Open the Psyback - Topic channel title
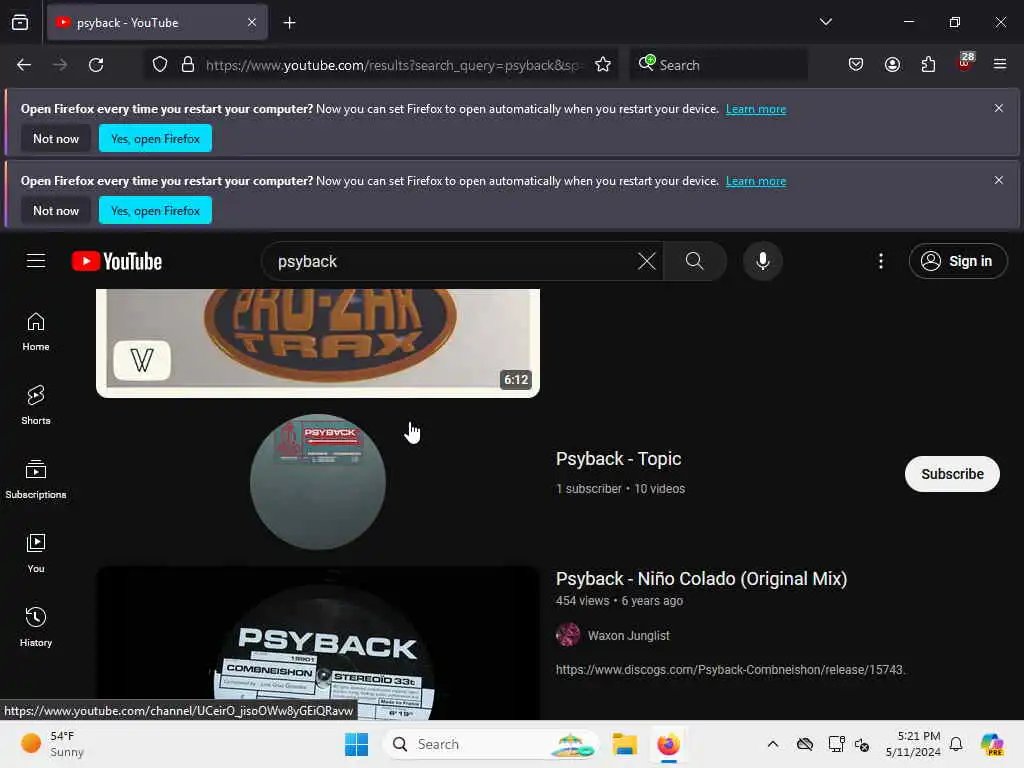Screen dimensions: 1024x768 coord(618,459)
